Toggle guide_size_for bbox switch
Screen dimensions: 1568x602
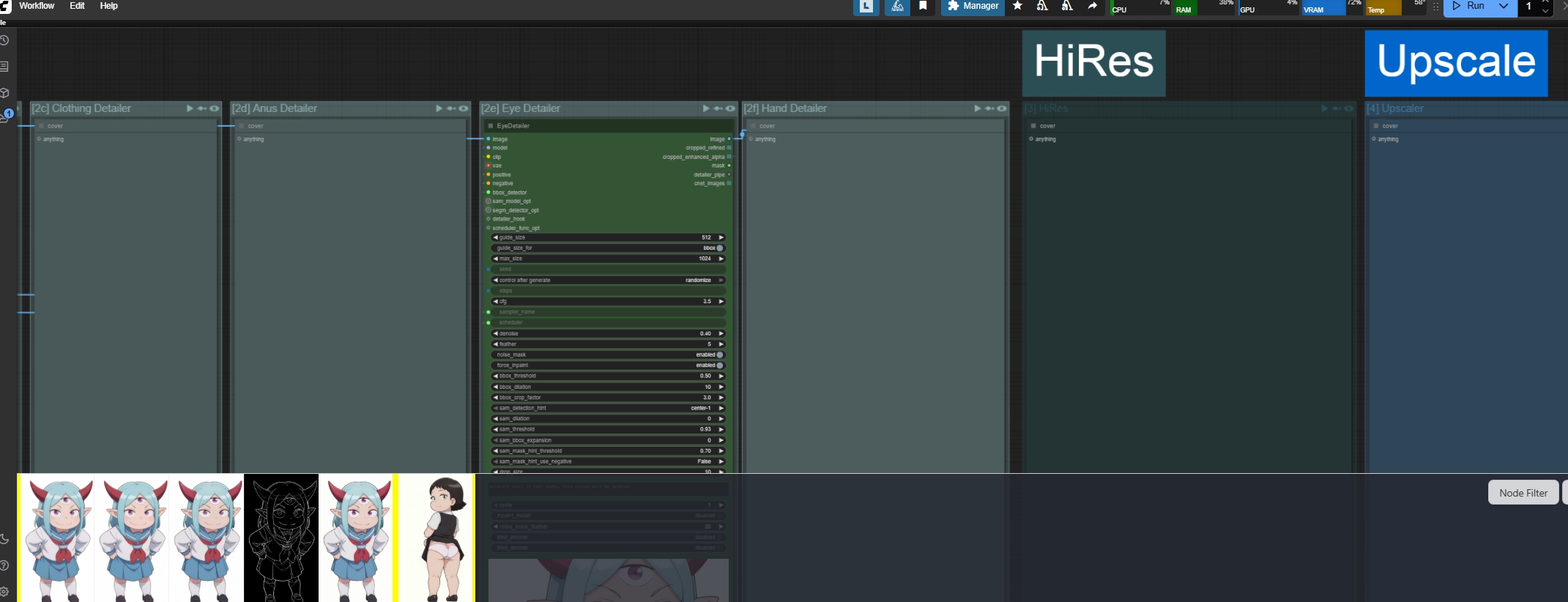[x=608, y=248]
